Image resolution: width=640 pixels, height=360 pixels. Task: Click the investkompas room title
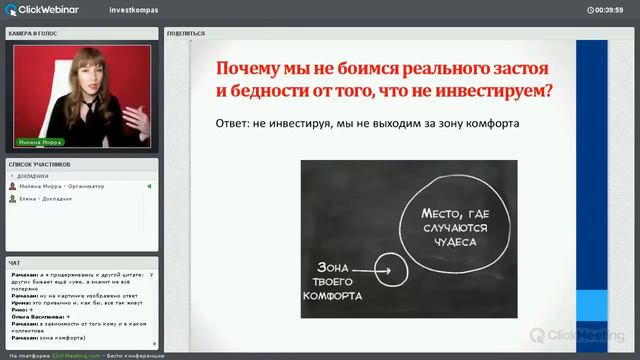pos(133,10)
